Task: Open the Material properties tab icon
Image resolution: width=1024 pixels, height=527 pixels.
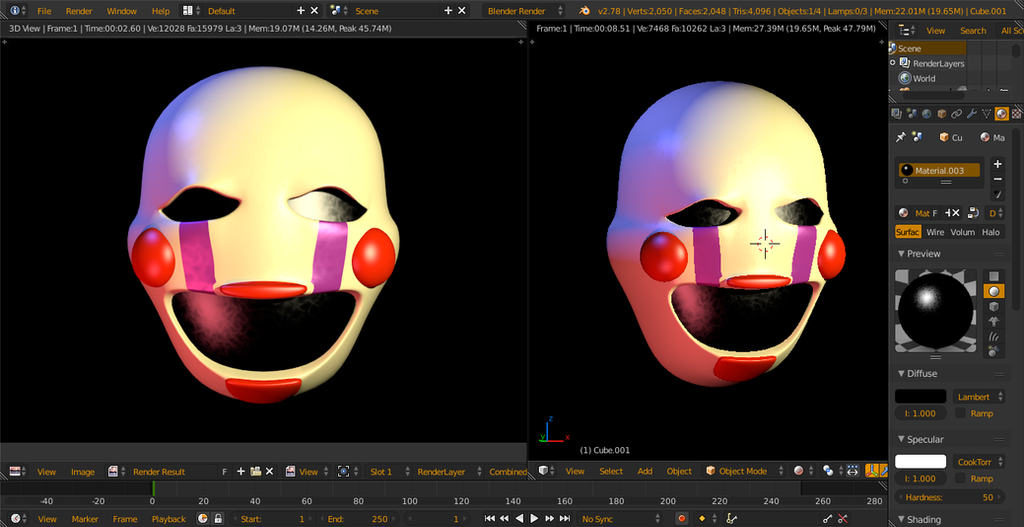Action: coord(1002,114)
